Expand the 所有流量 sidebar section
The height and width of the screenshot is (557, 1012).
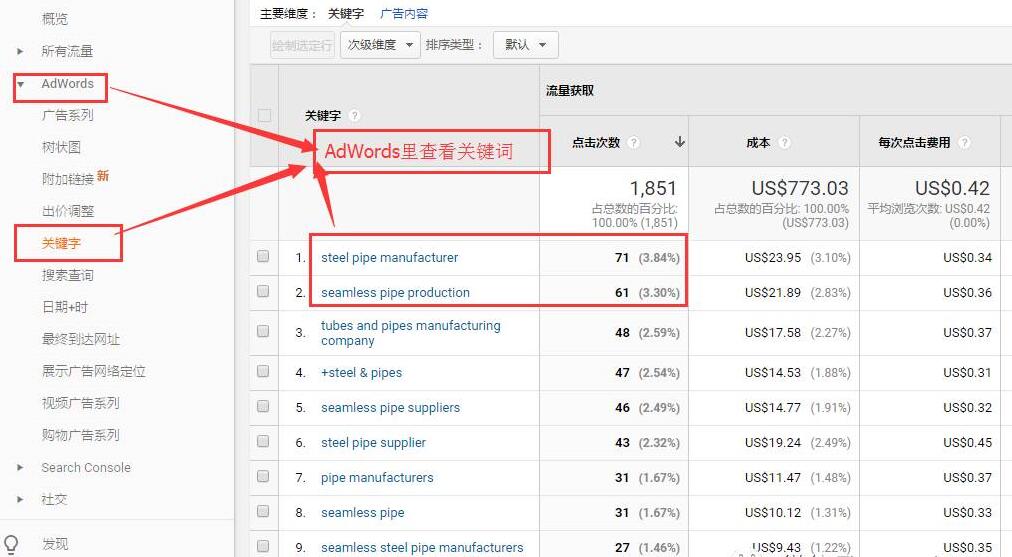pyautogui.click(x=20, y=51)
